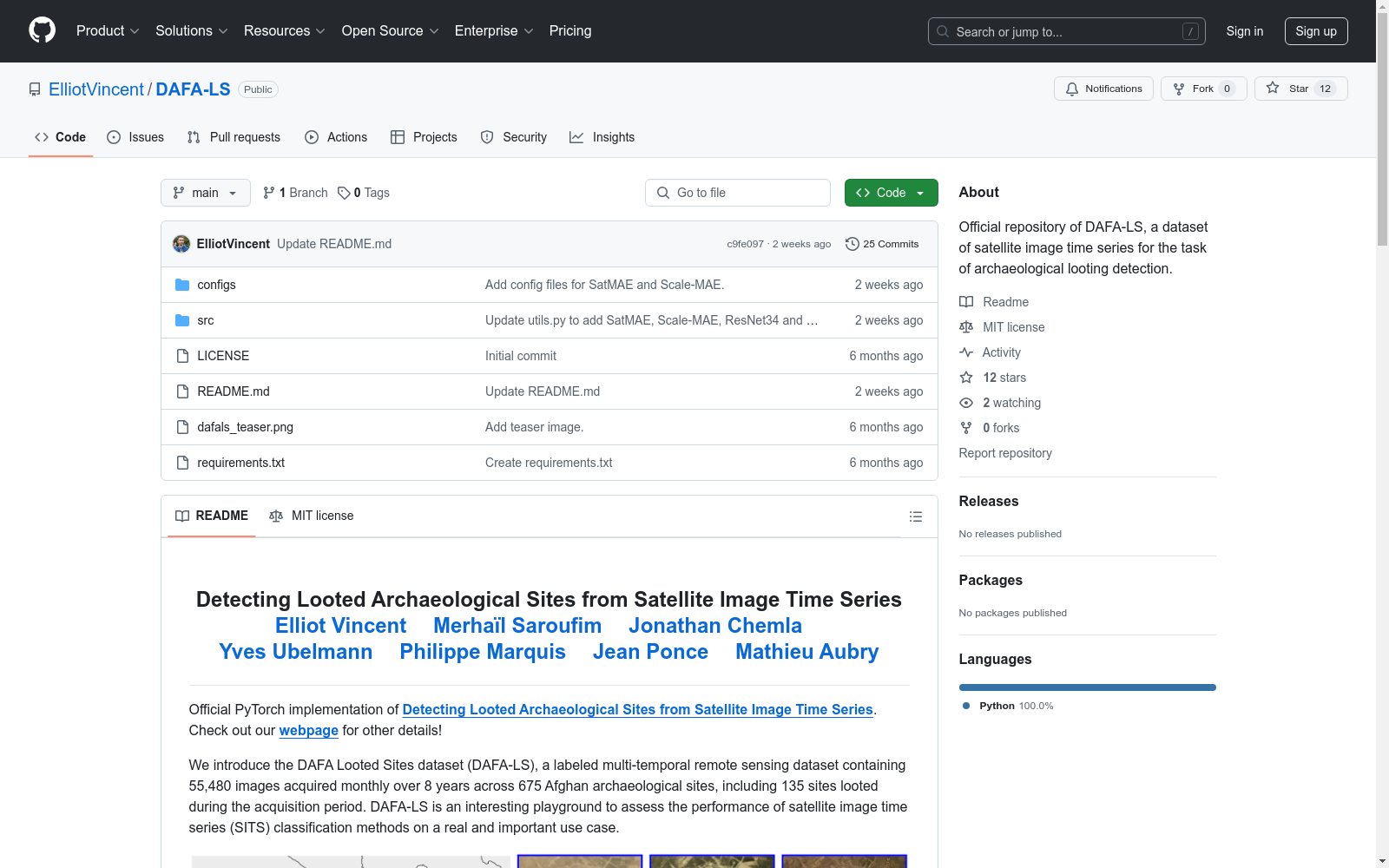Open the Insights tab
This screenshot has width=1389, height=868.
602,137
